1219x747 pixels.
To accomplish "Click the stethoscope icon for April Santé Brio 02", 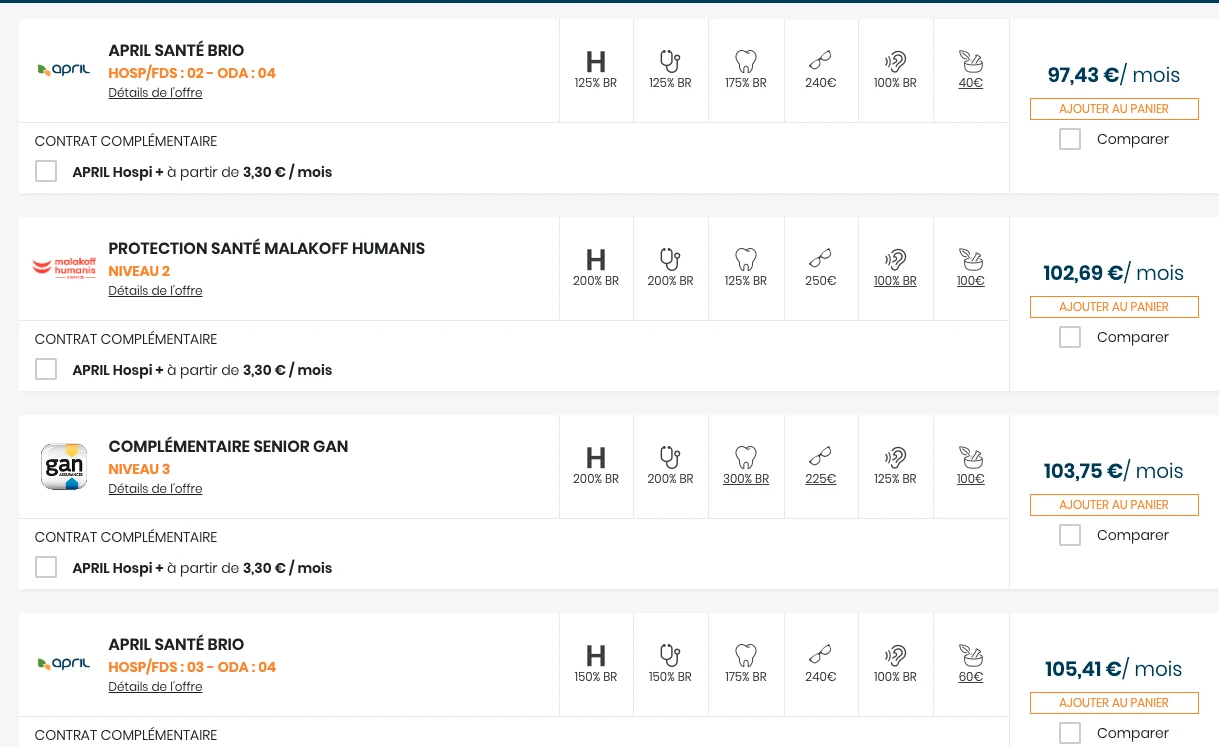I will (670, 61).
